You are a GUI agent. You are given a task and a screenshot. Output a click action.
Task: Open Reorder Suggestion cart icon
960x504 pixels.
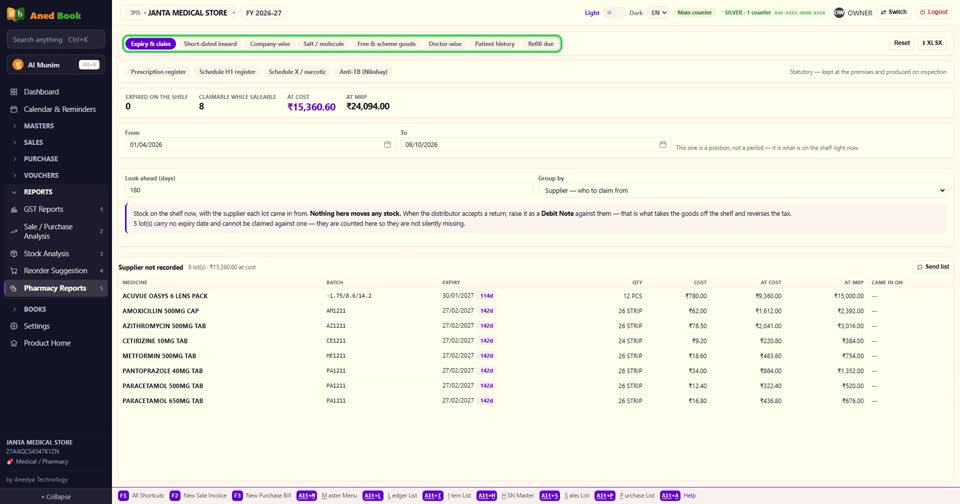tap(13, 271)
